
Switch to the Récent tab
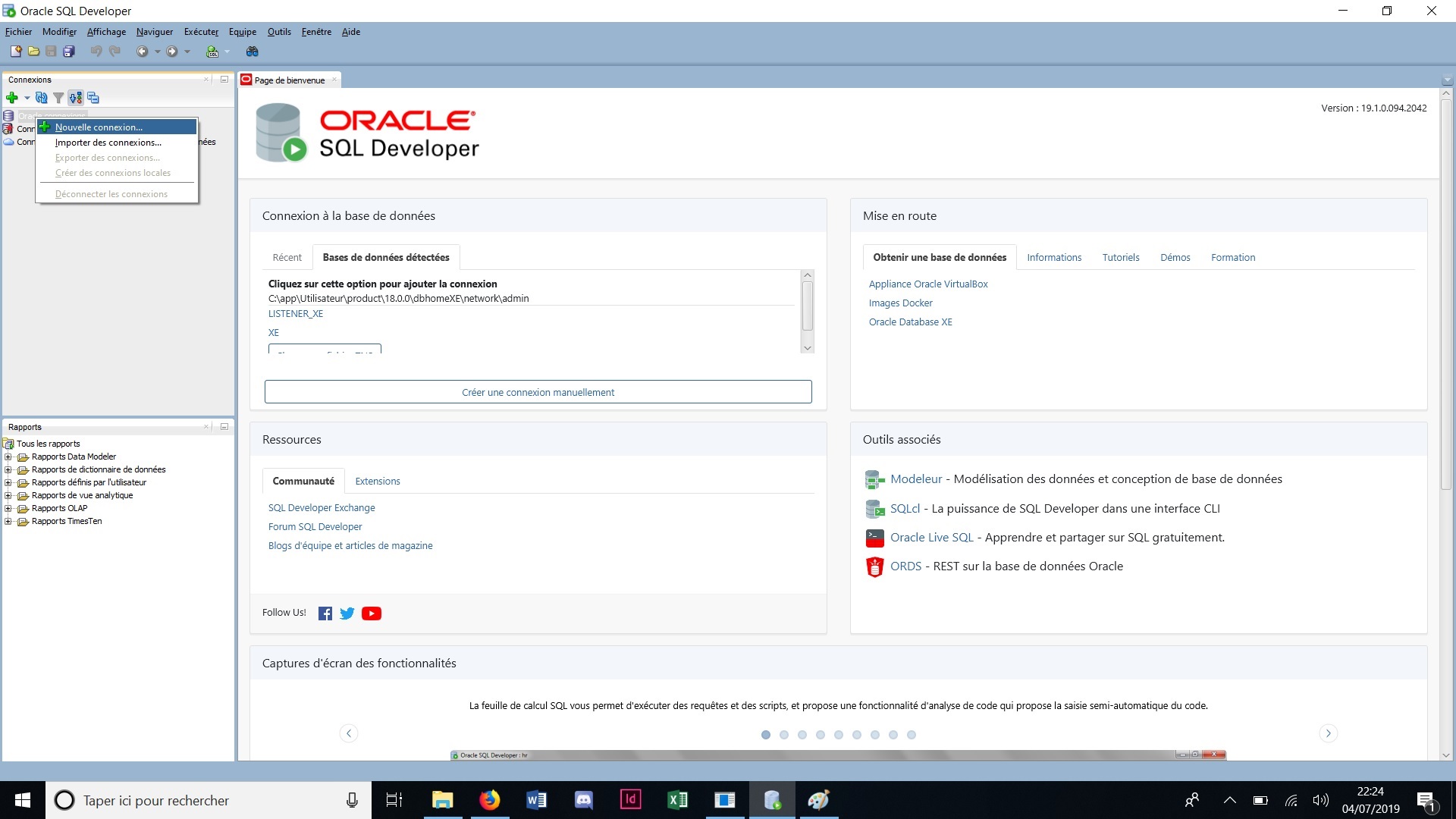(287, 258)
